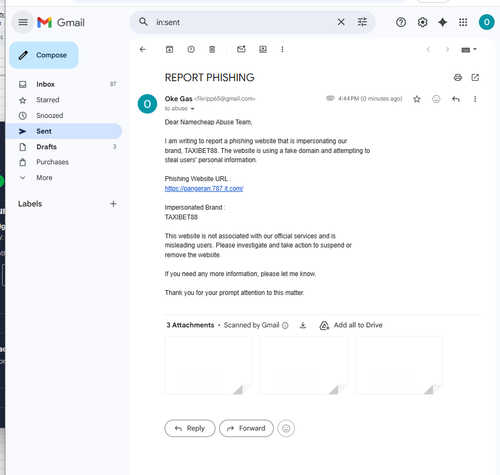Go back to Sent list arrow

[143, 49]
